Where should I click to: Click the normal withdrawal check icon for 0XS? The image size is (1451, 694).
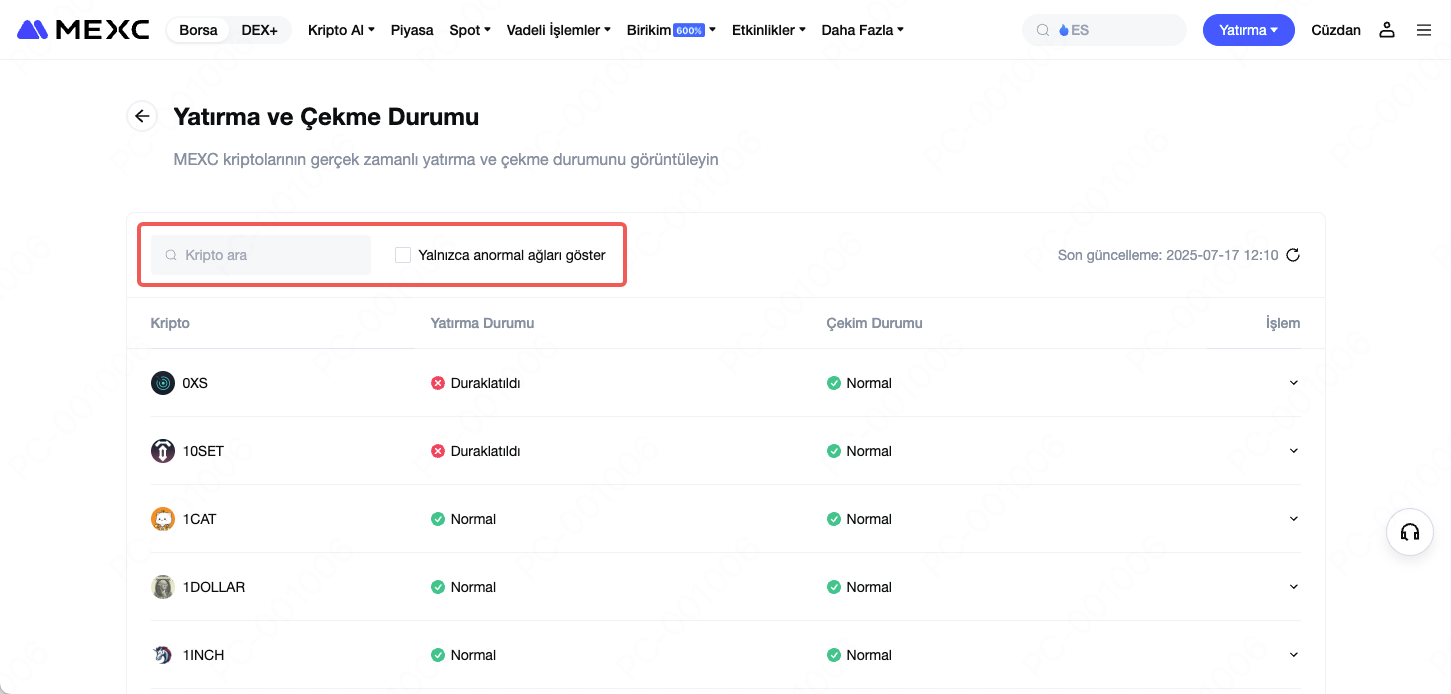point(834,383)
